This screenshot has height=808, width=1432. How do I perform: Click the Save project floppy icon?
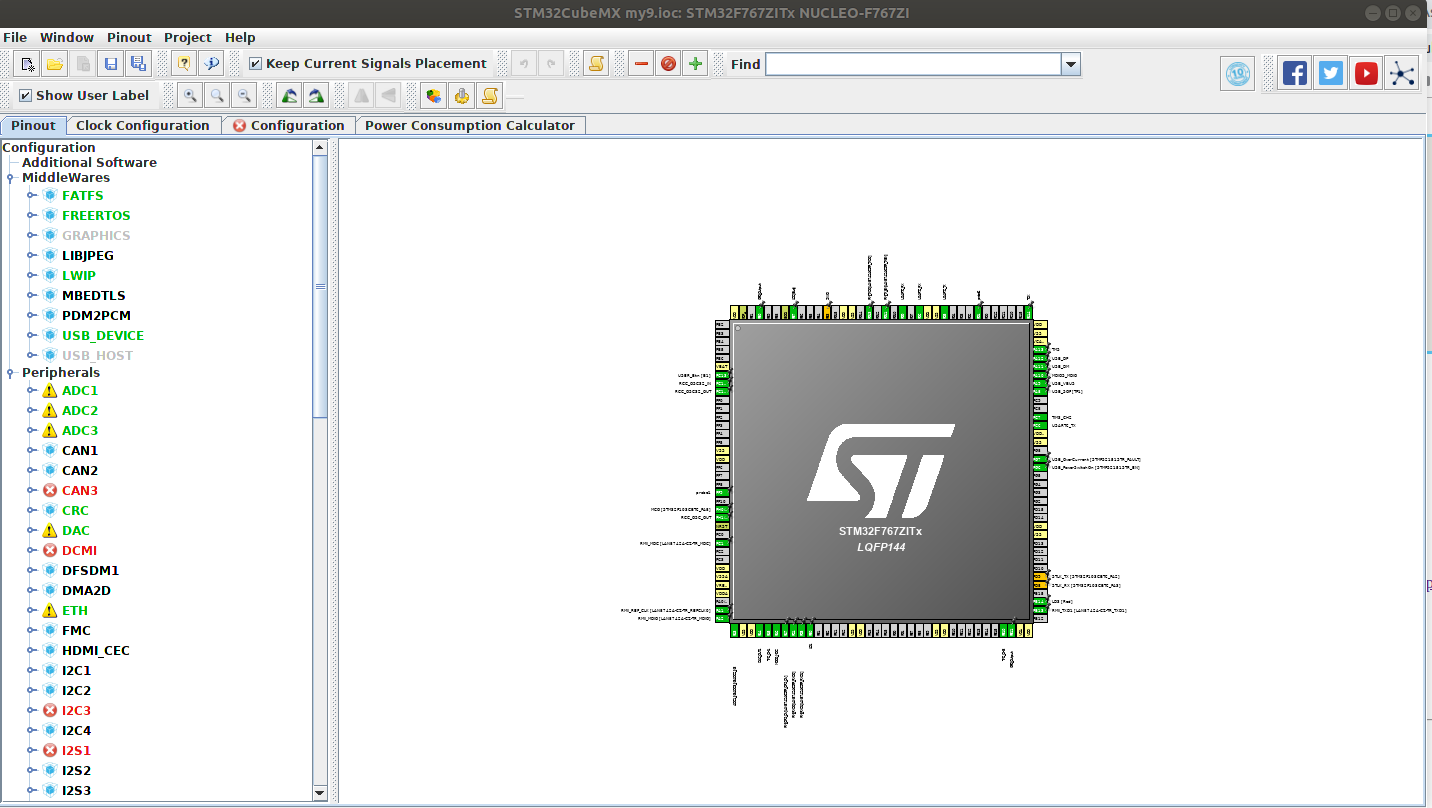111,64
